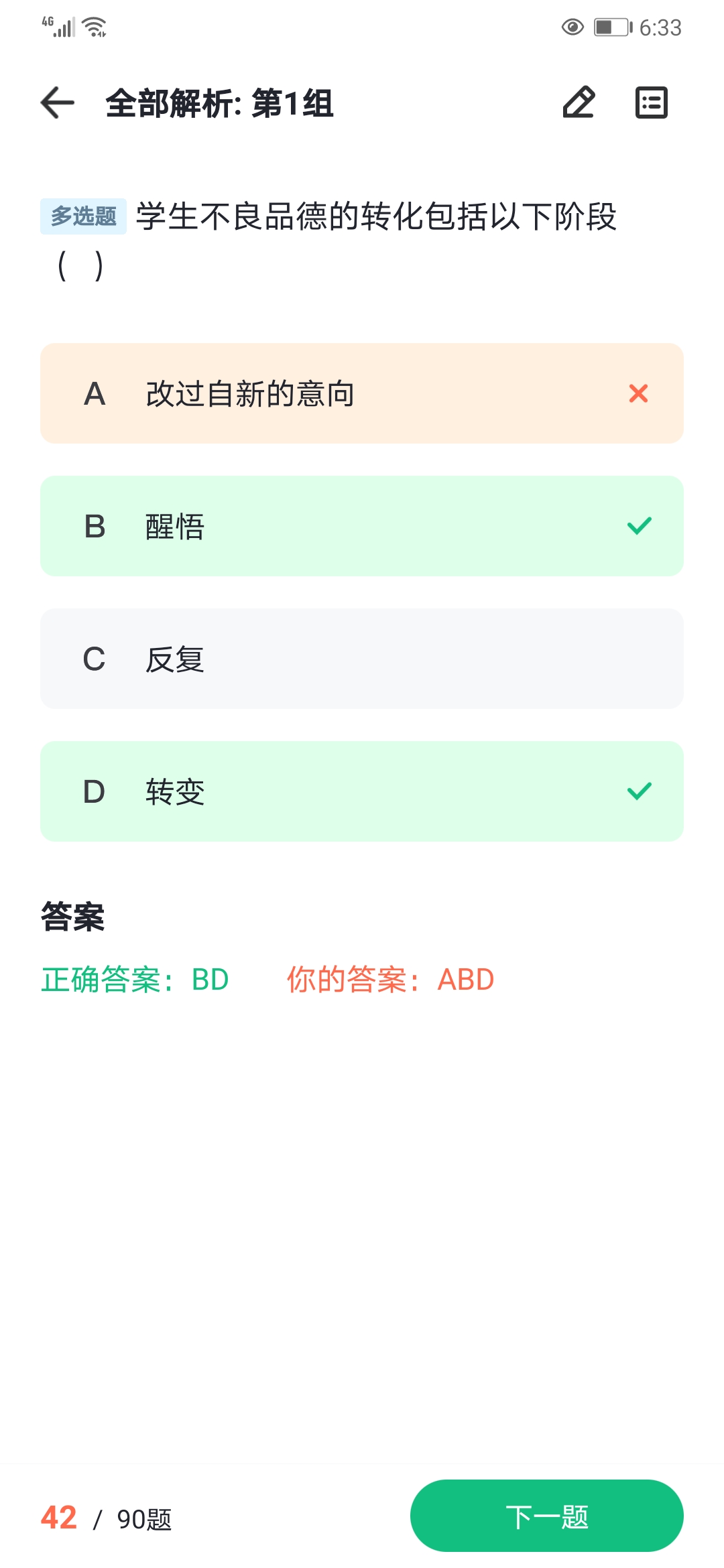
Task: Tap the 多选题 question type tag
Action: (83, 216)
